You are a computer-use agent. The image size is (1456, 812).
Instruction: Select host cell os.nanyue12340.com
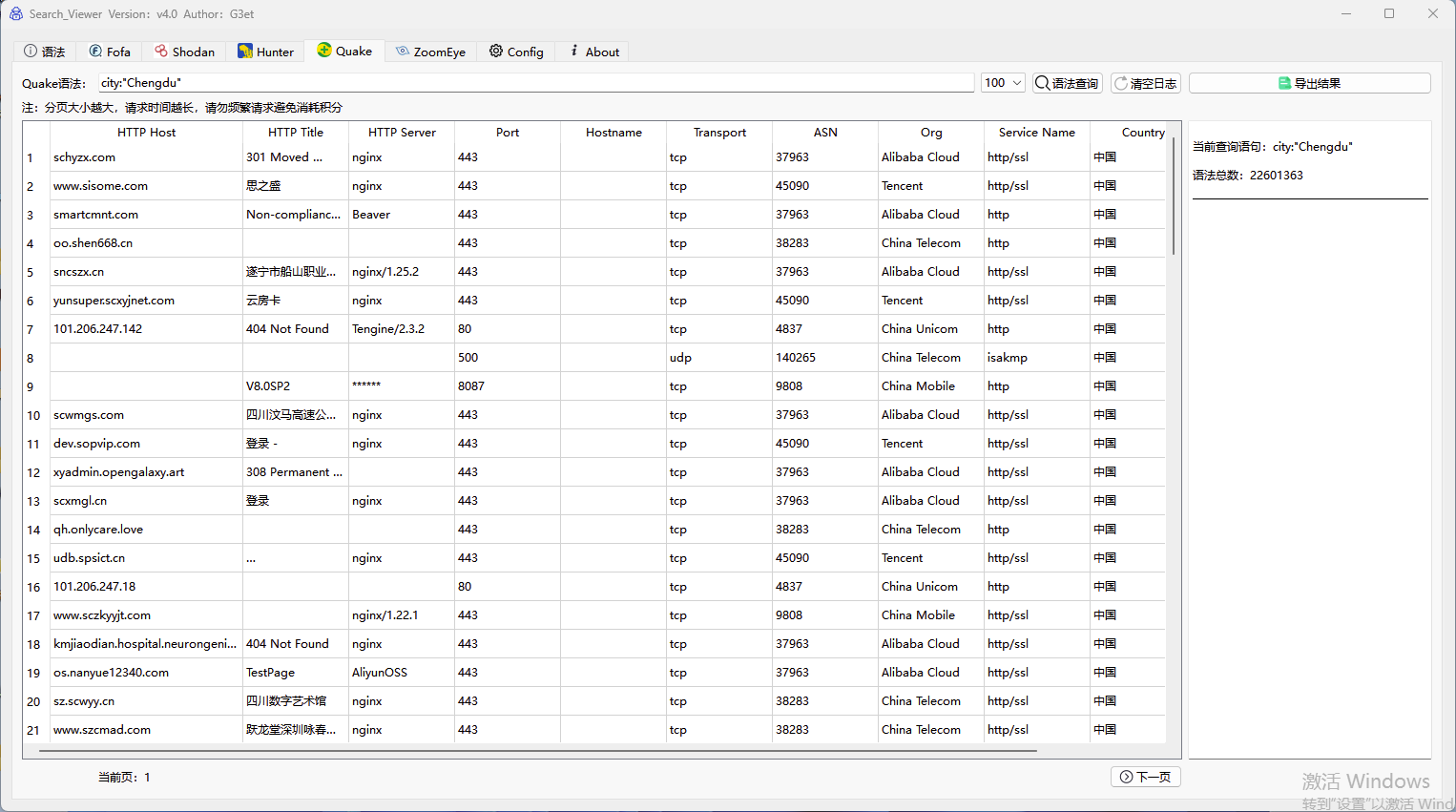pyautogui.click(x=146, y=673)
